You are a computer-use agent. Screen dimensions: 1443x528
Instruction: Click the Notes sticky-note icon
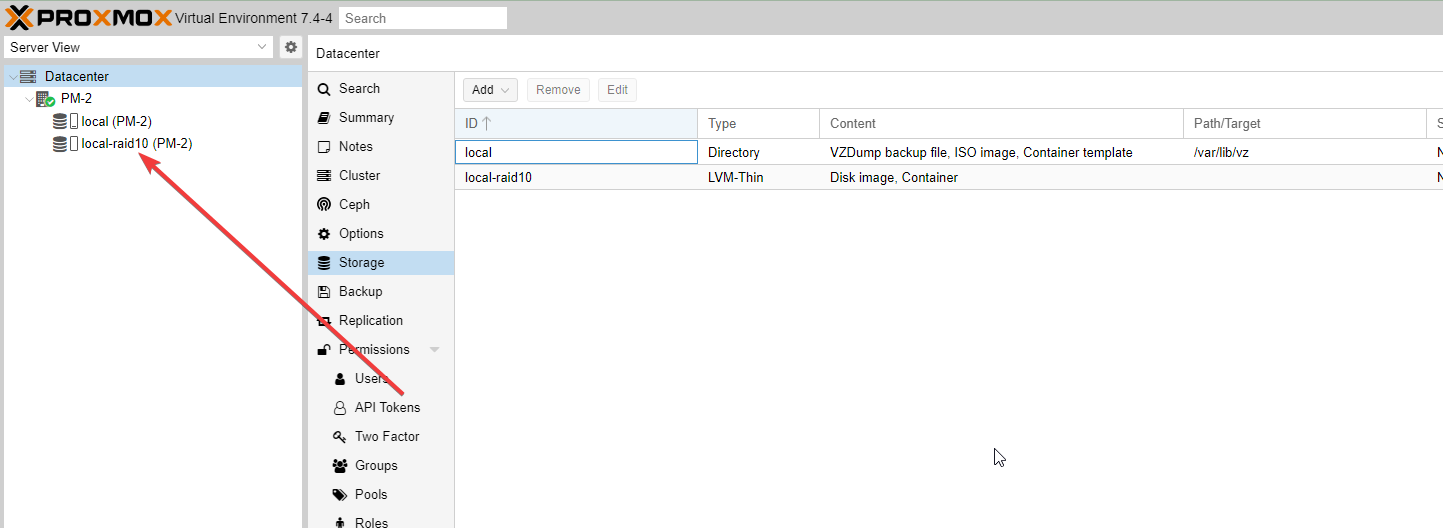[323, 147]
